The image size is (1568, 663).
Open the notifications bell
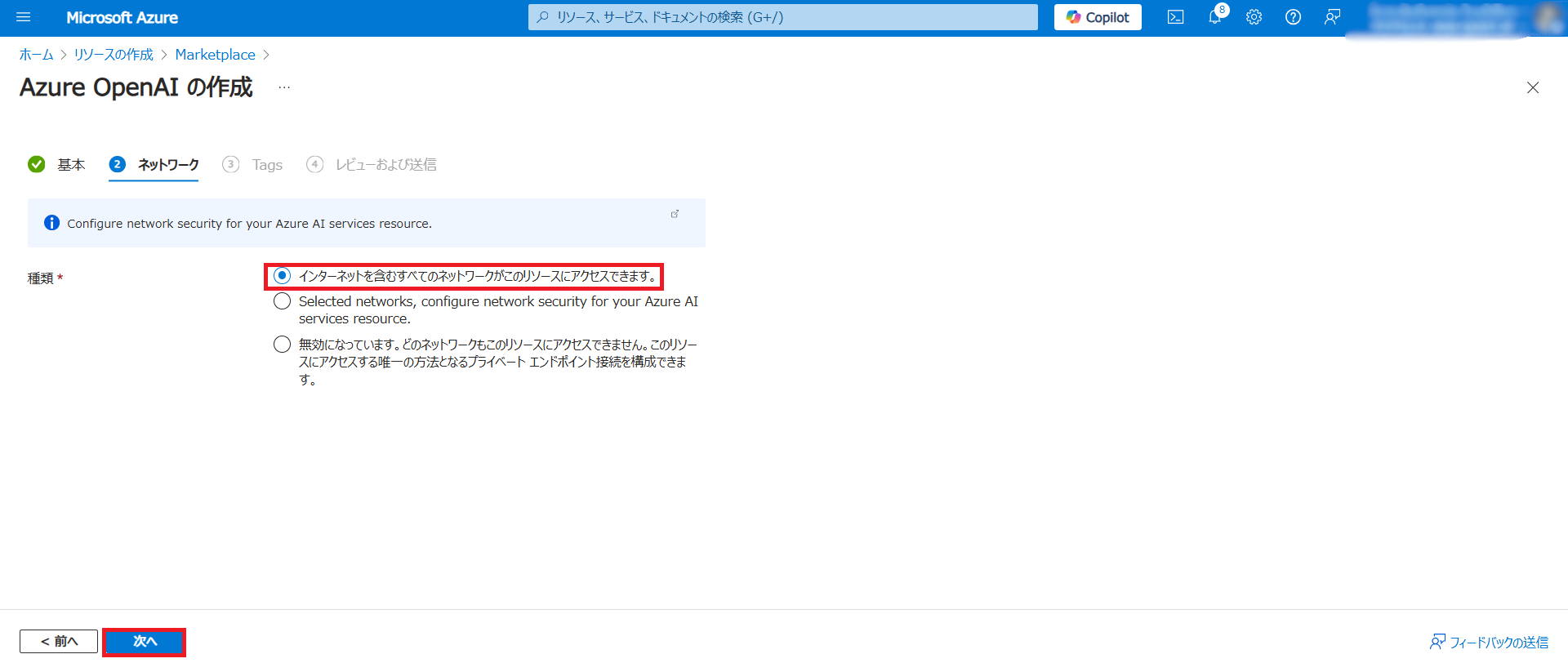tap(1215, 17)
